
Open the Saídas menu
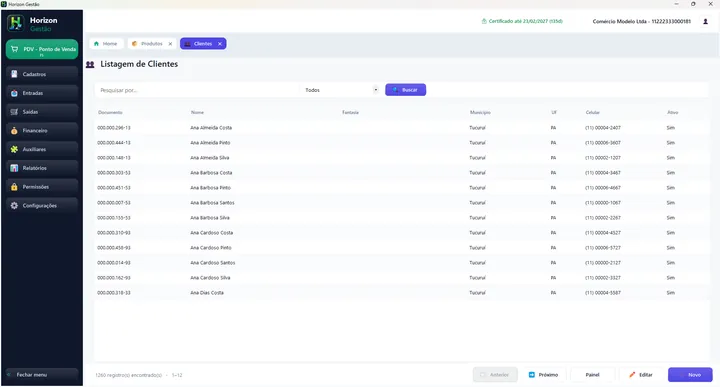[x=42, y=112]
